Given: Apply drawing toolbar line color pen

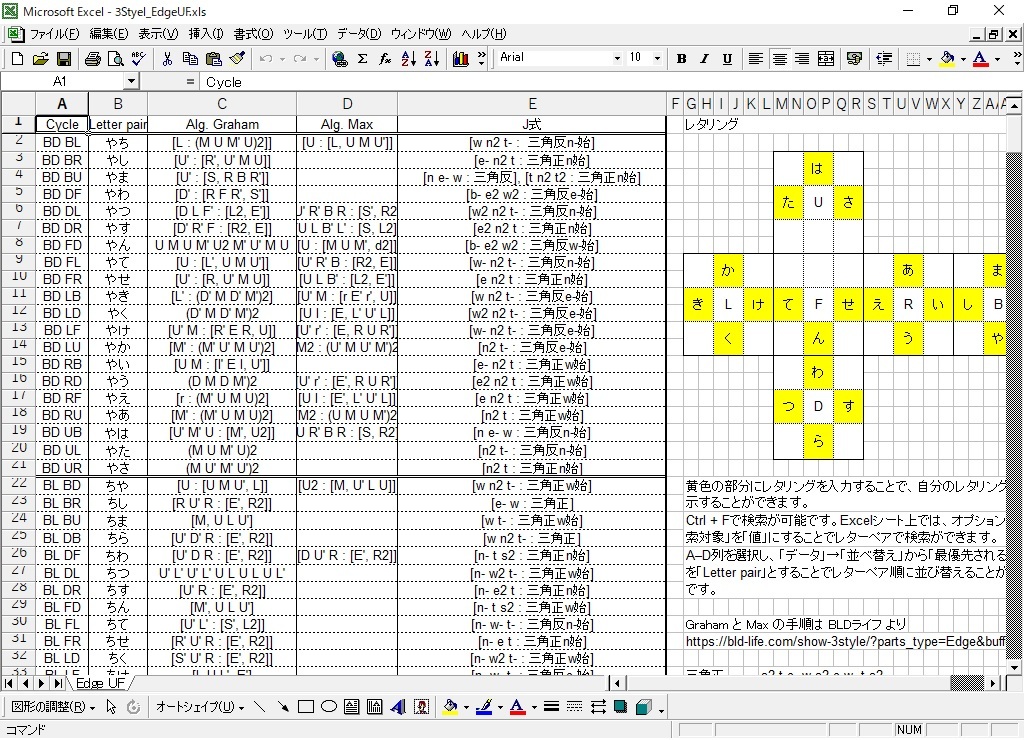Looking at the screenshot, I should click(484, 707).
